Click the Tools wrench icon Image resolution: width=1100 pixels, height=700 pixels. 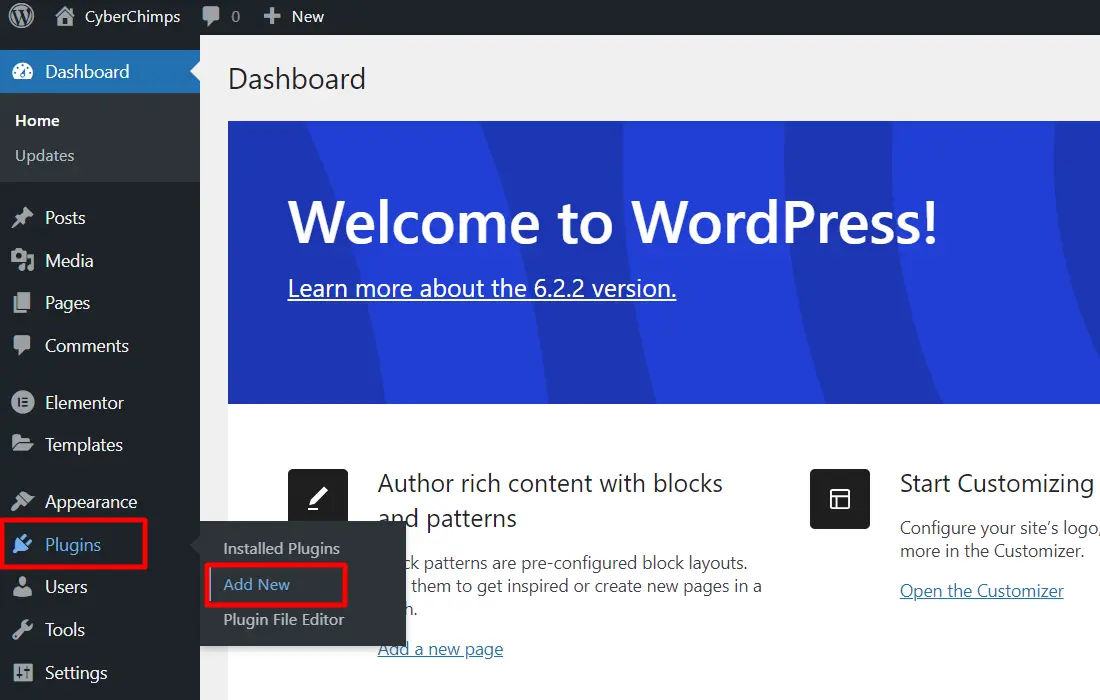click(22, 630)
